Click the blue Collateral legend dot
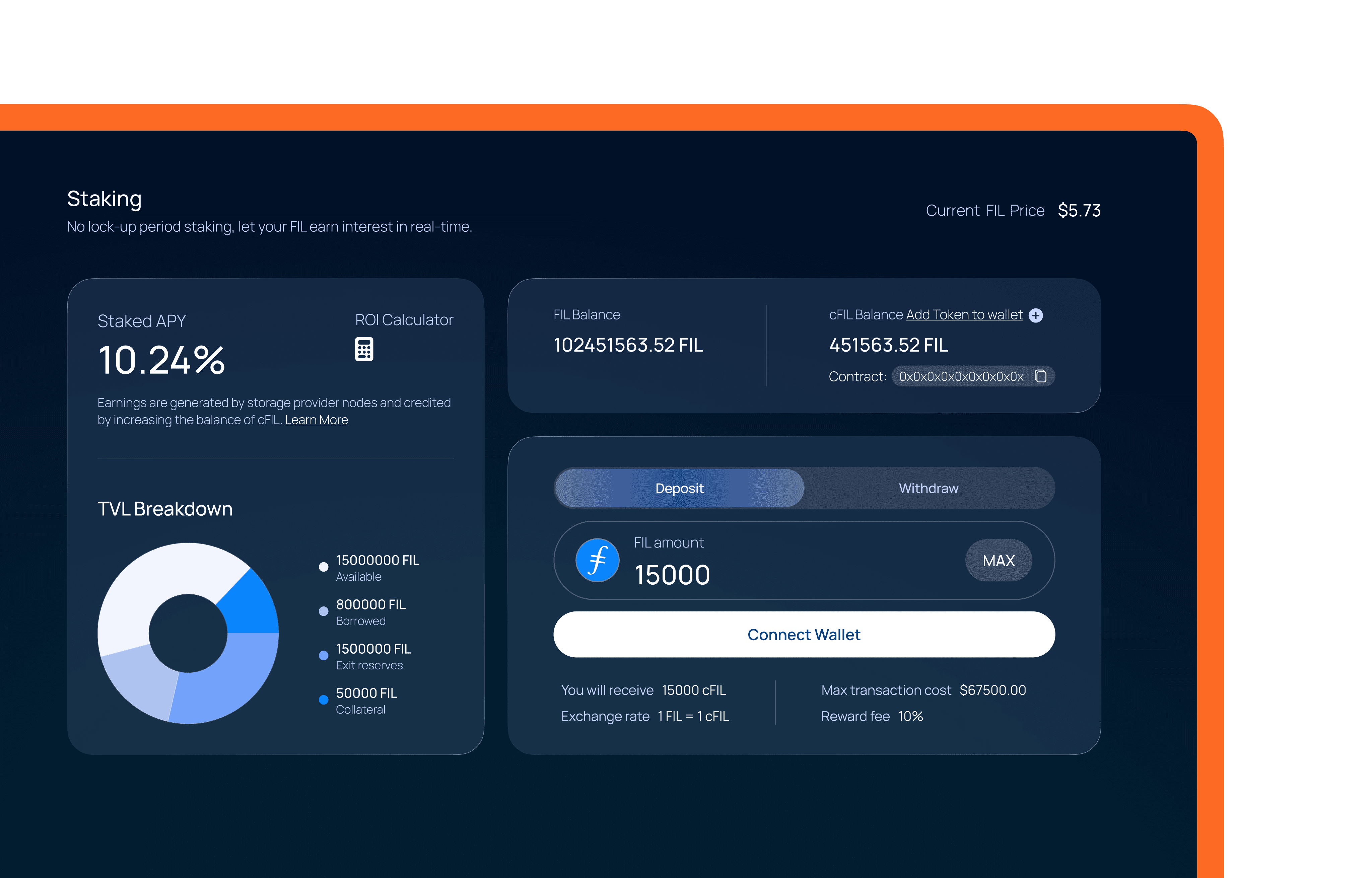This screenshot has height=878, width=1372. (323, 700)
